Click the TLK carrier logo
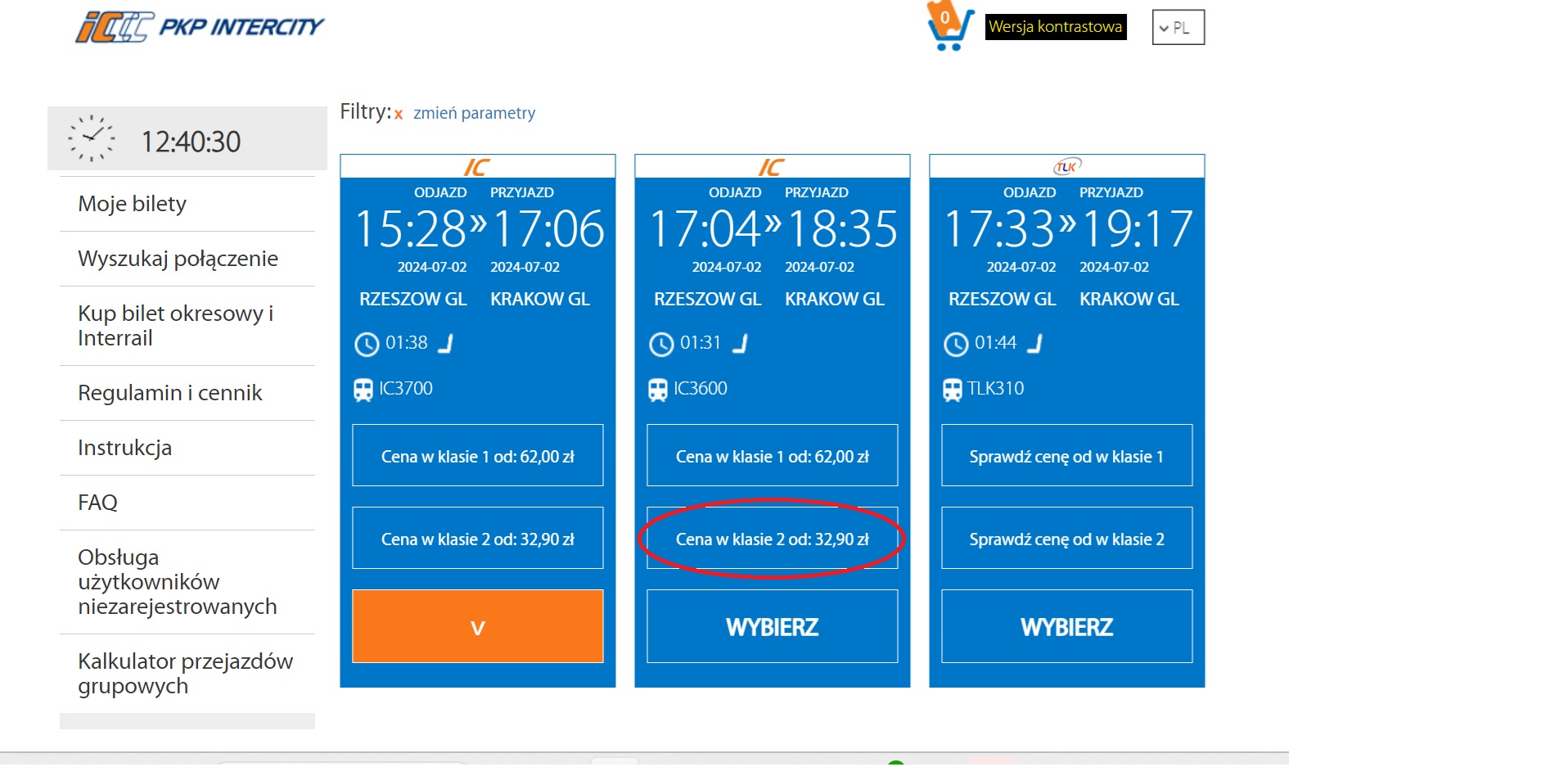1568x767 pixels. click(1066, 167)
